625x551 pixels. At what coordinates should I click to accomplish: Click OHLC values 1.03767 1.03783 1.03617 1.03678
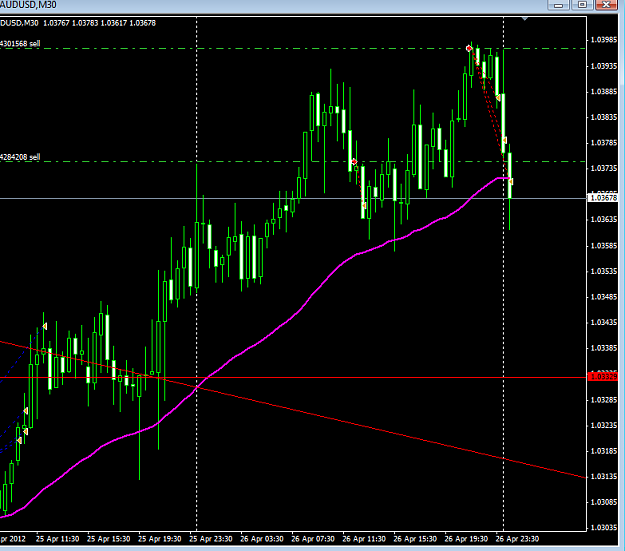click(99, 23)
